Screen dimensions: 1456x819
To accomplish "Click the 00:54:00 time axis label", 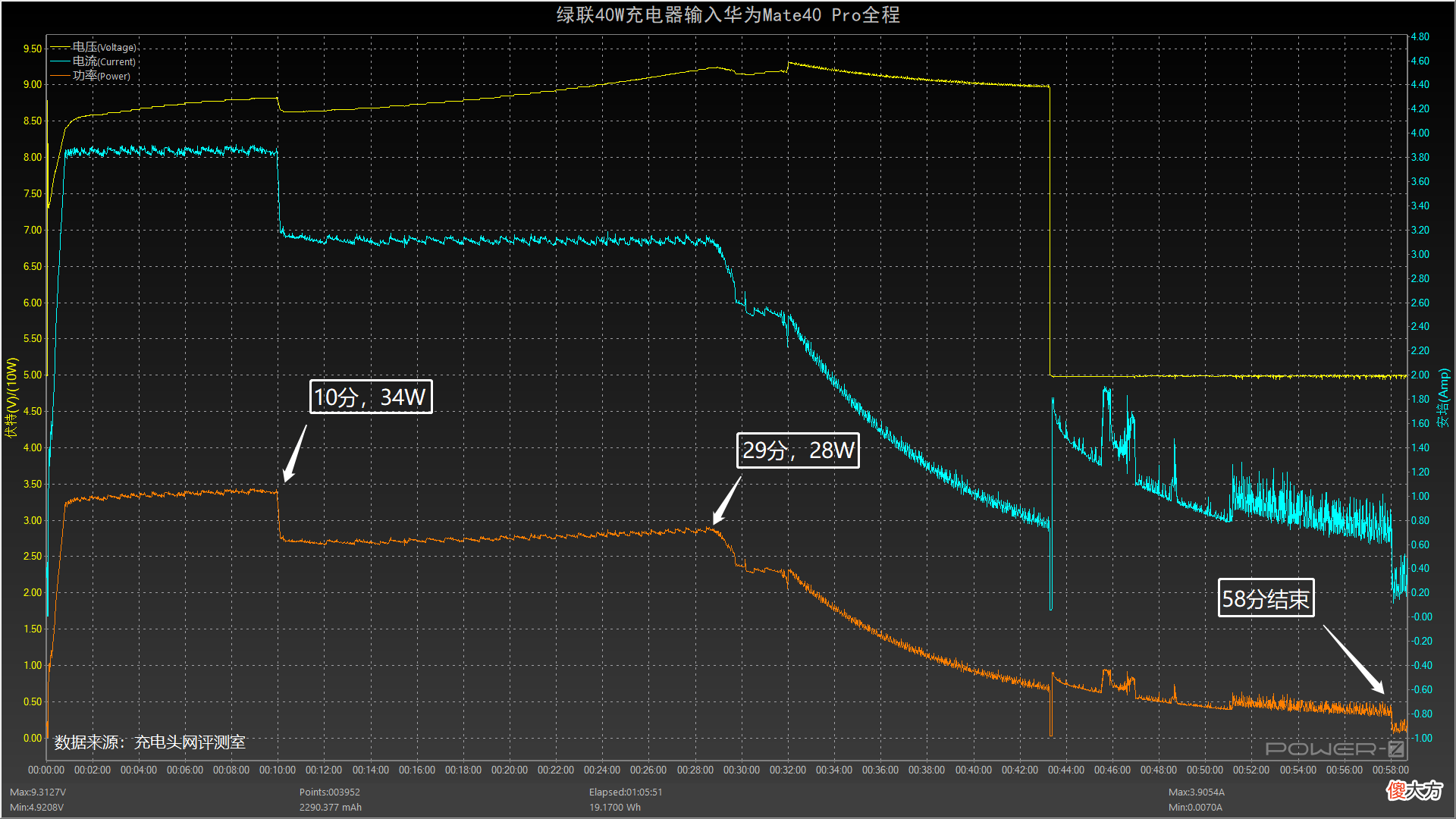I will pos(1298,770).
